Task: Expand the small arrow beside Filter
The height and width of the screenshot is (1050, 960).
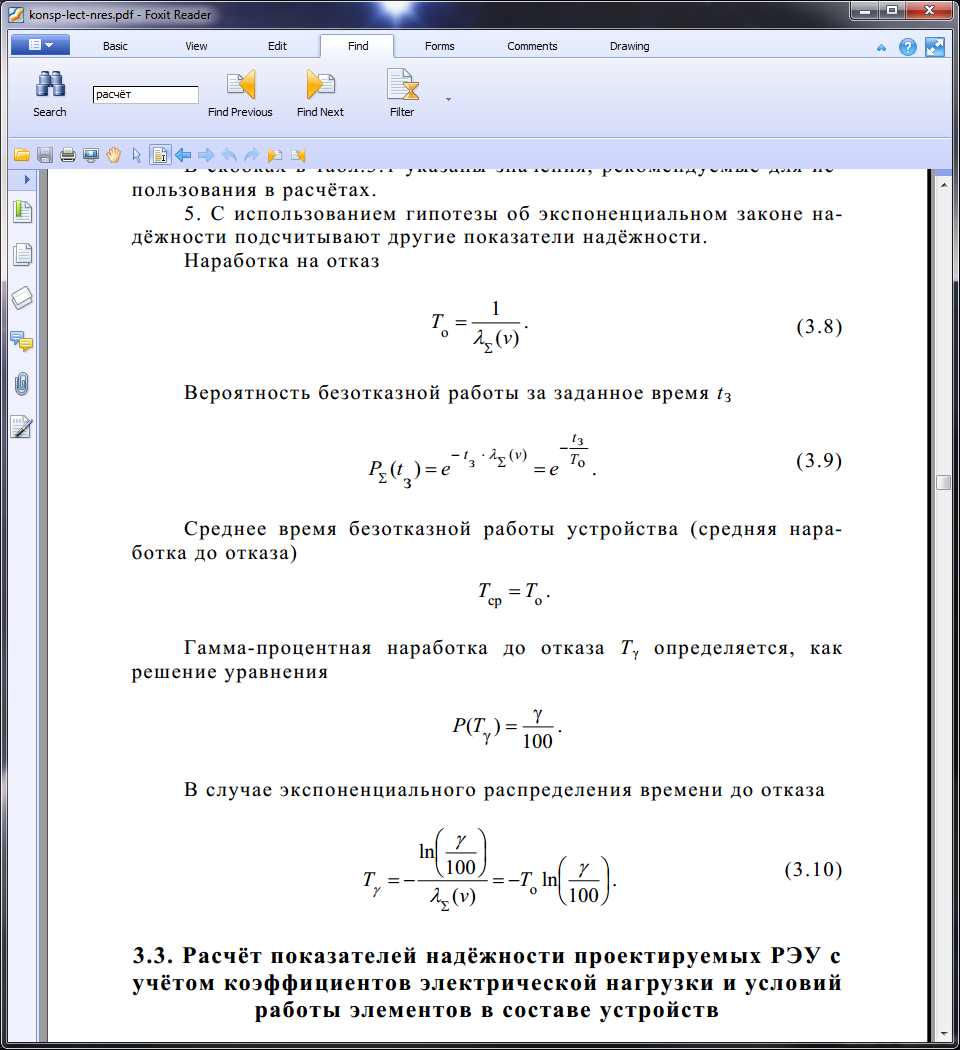Action: tap(449, 99)
